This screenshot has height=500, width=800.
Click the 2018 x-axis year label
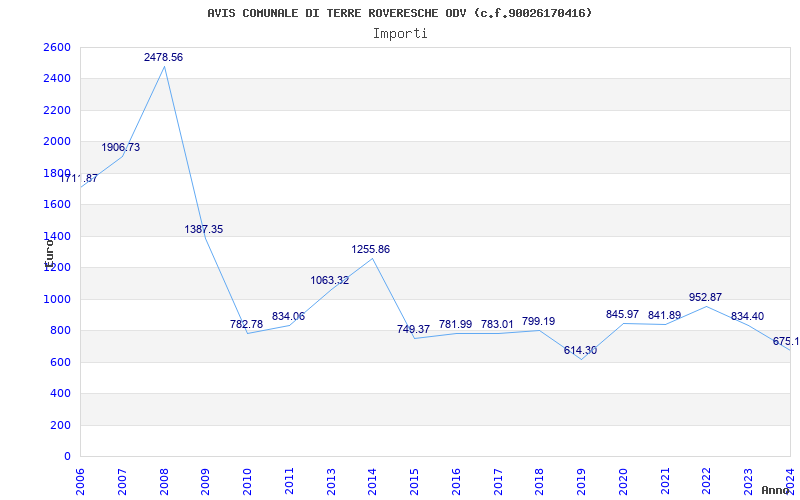[539, 482]
